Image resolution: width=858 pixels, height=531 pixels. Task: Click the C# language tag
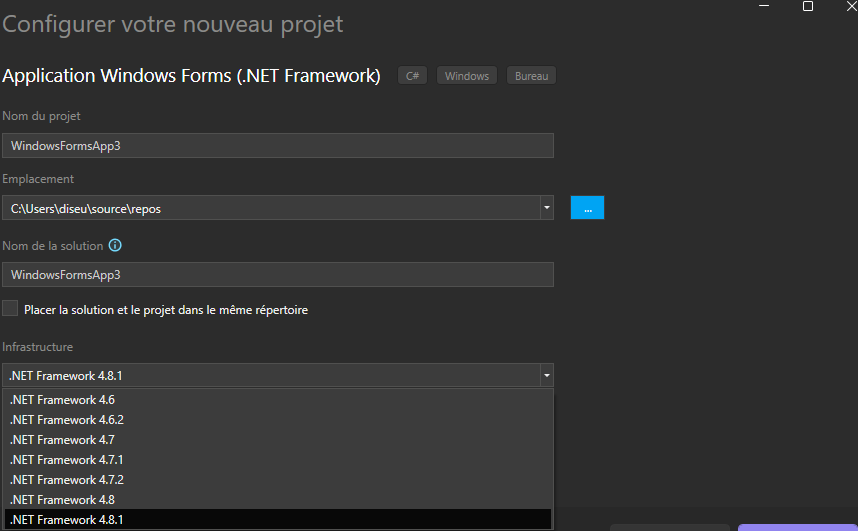point(413,76)
